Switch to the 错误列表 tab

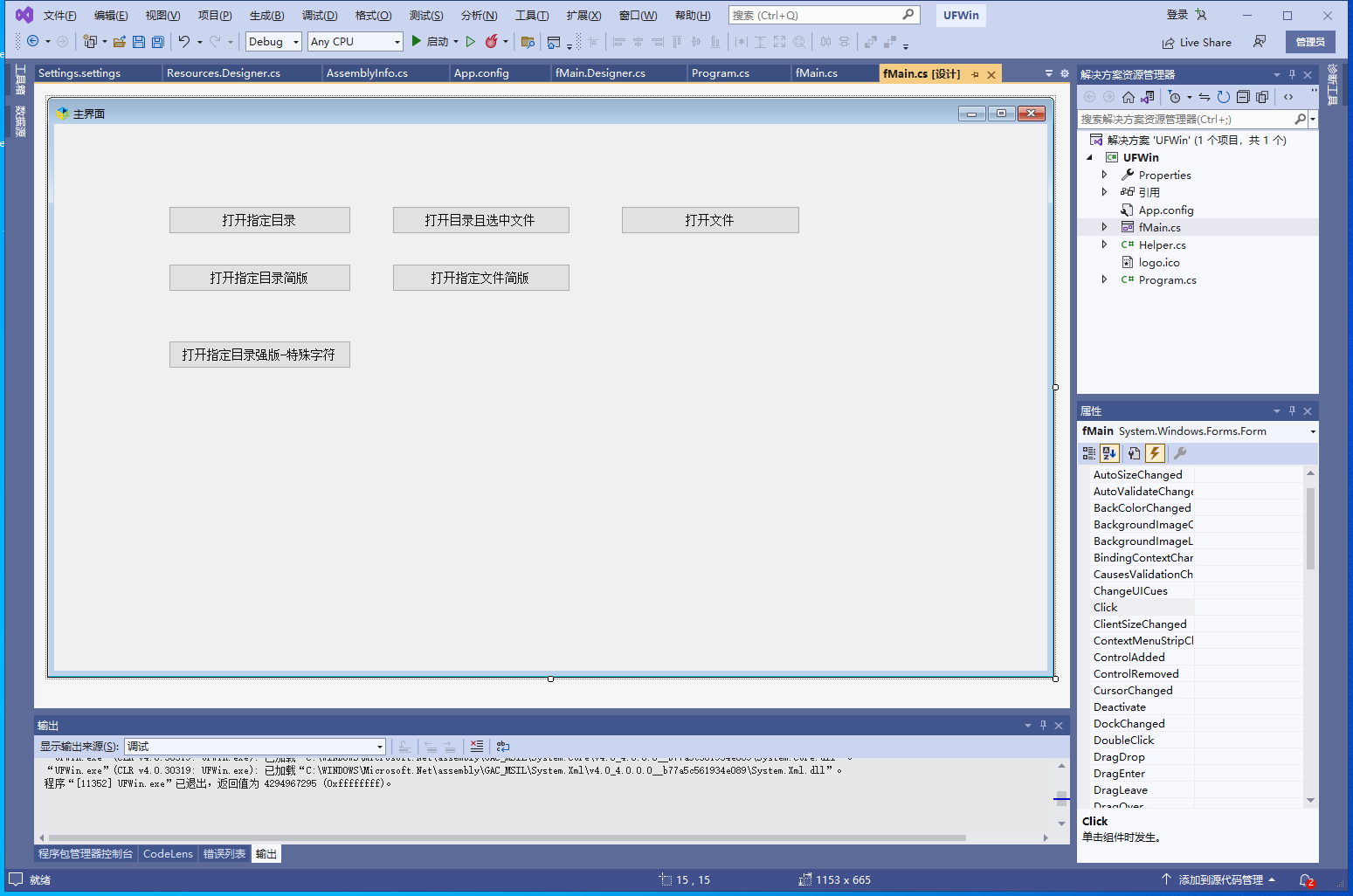pyautogui.click(x=224, y=854)
